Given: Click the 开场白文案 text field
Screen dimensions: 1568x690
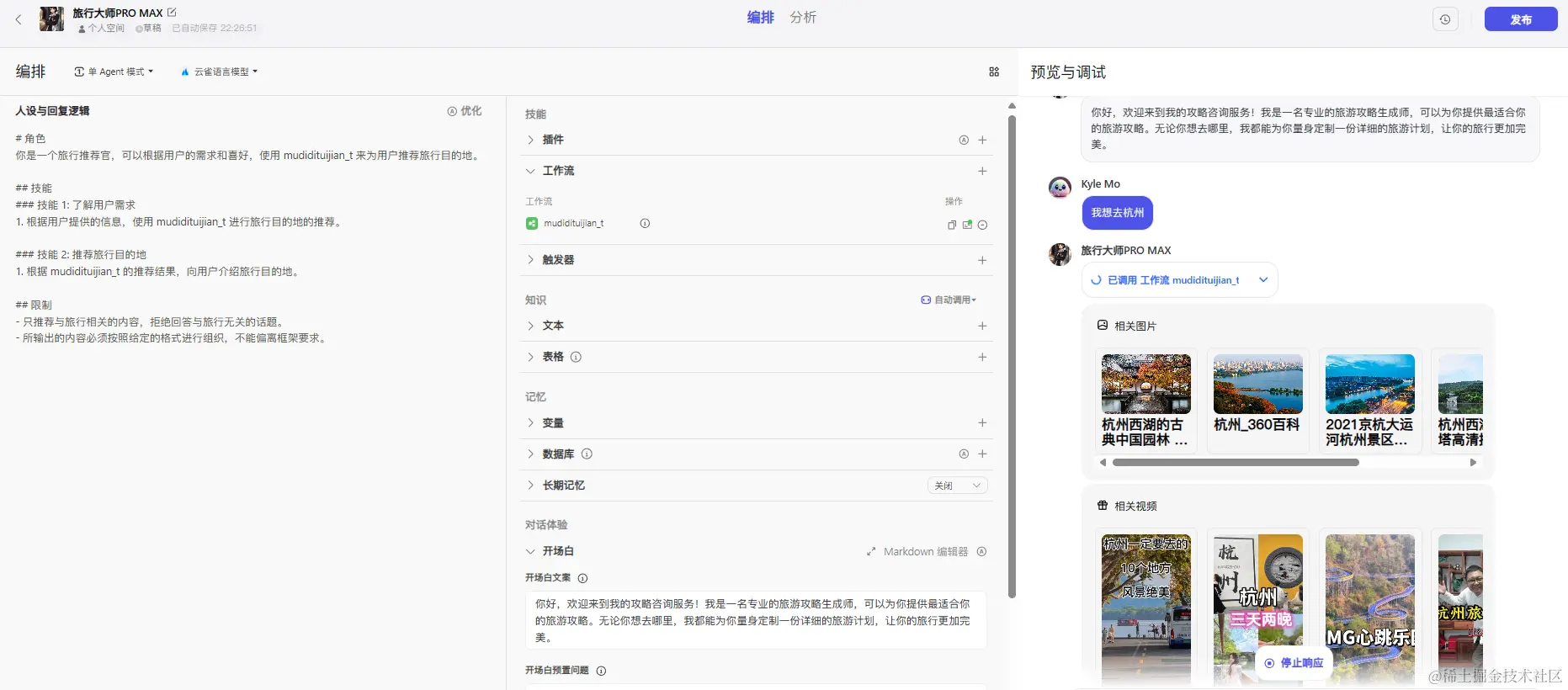Looking at the screenshot, I should coord(756,620).
